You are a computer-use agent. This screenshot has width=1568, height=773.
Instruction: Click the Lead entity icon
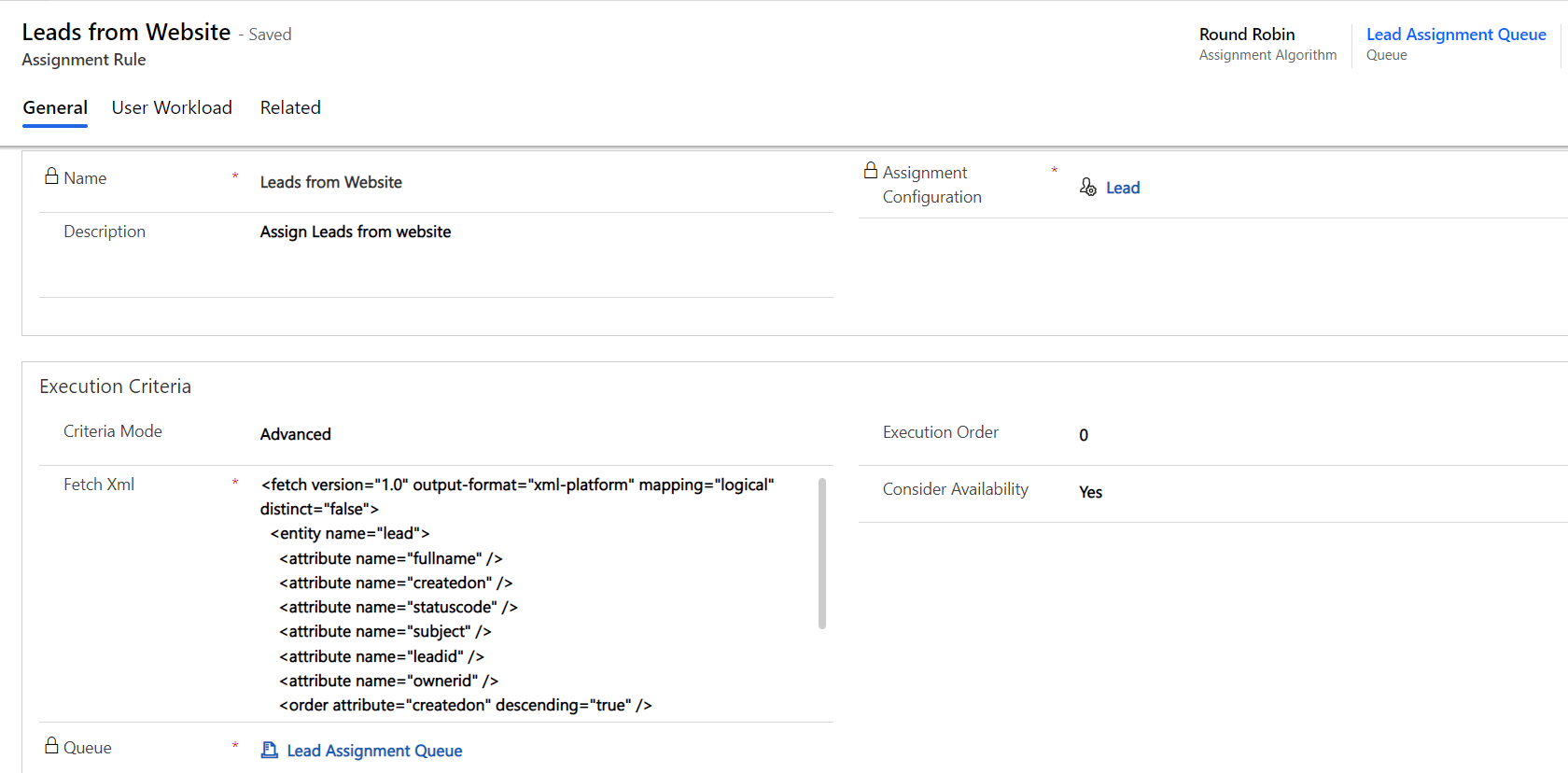click(1088, 187)
